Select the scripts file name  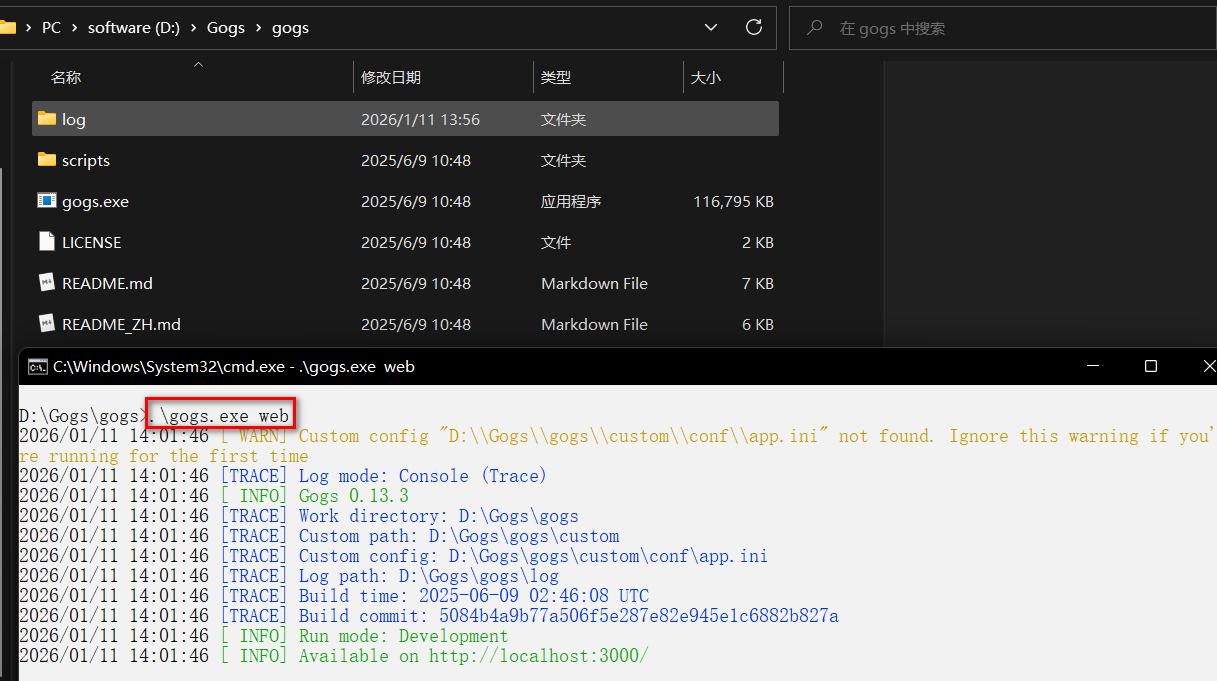tap(86, 160)
